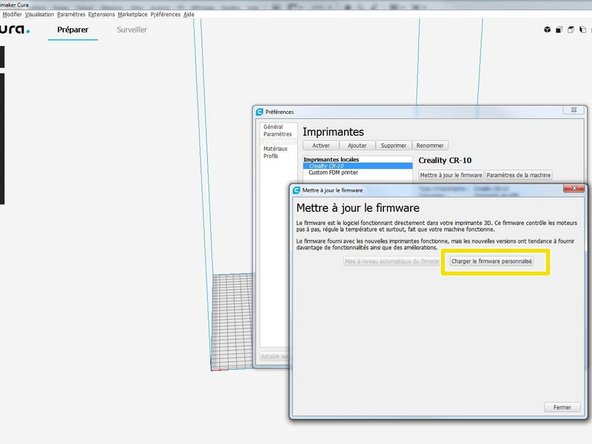Click the Renommer button

pos(430,145)
